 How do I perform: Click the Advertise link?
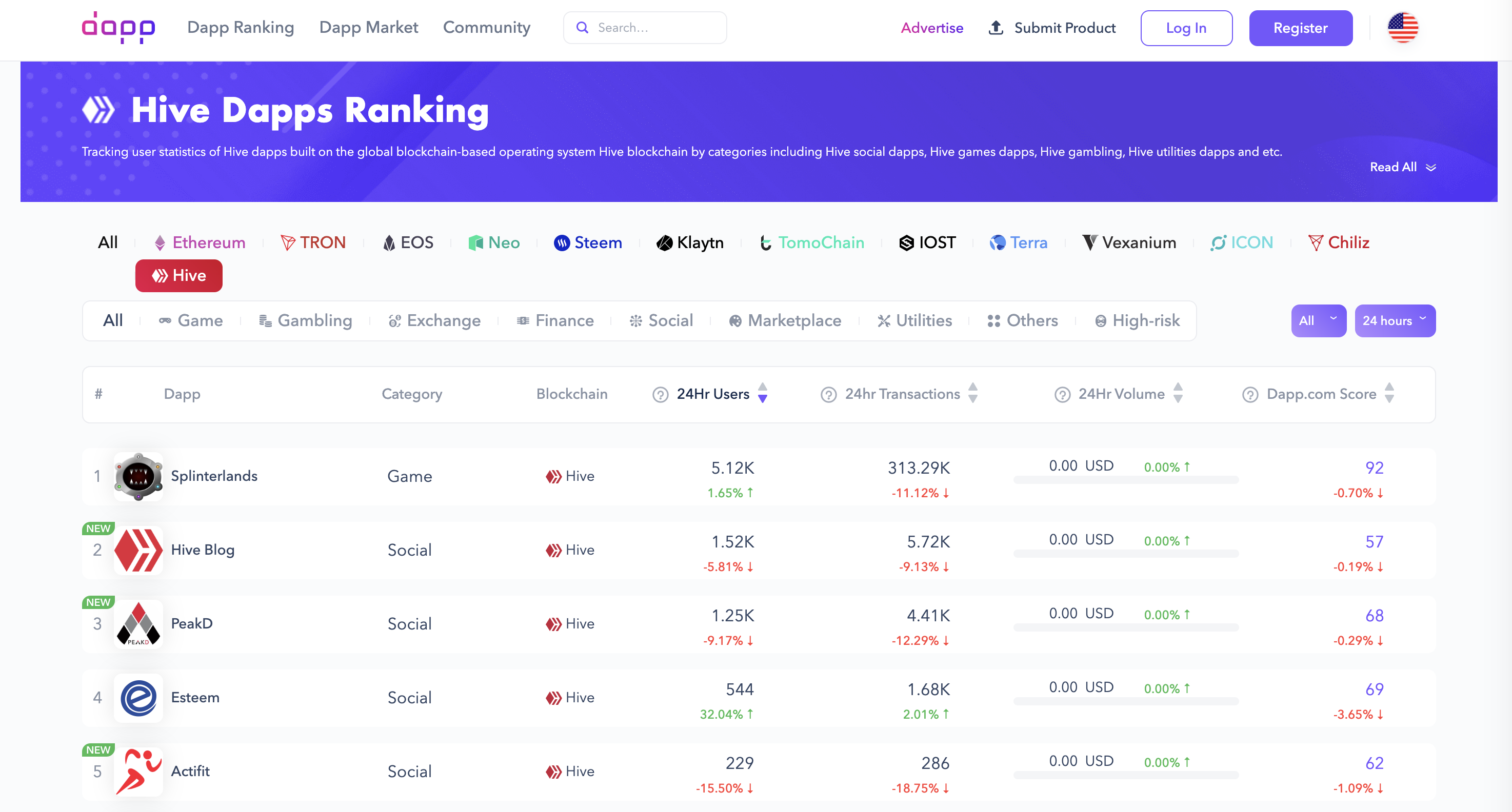pyautogui.click(x=932, y=28)
